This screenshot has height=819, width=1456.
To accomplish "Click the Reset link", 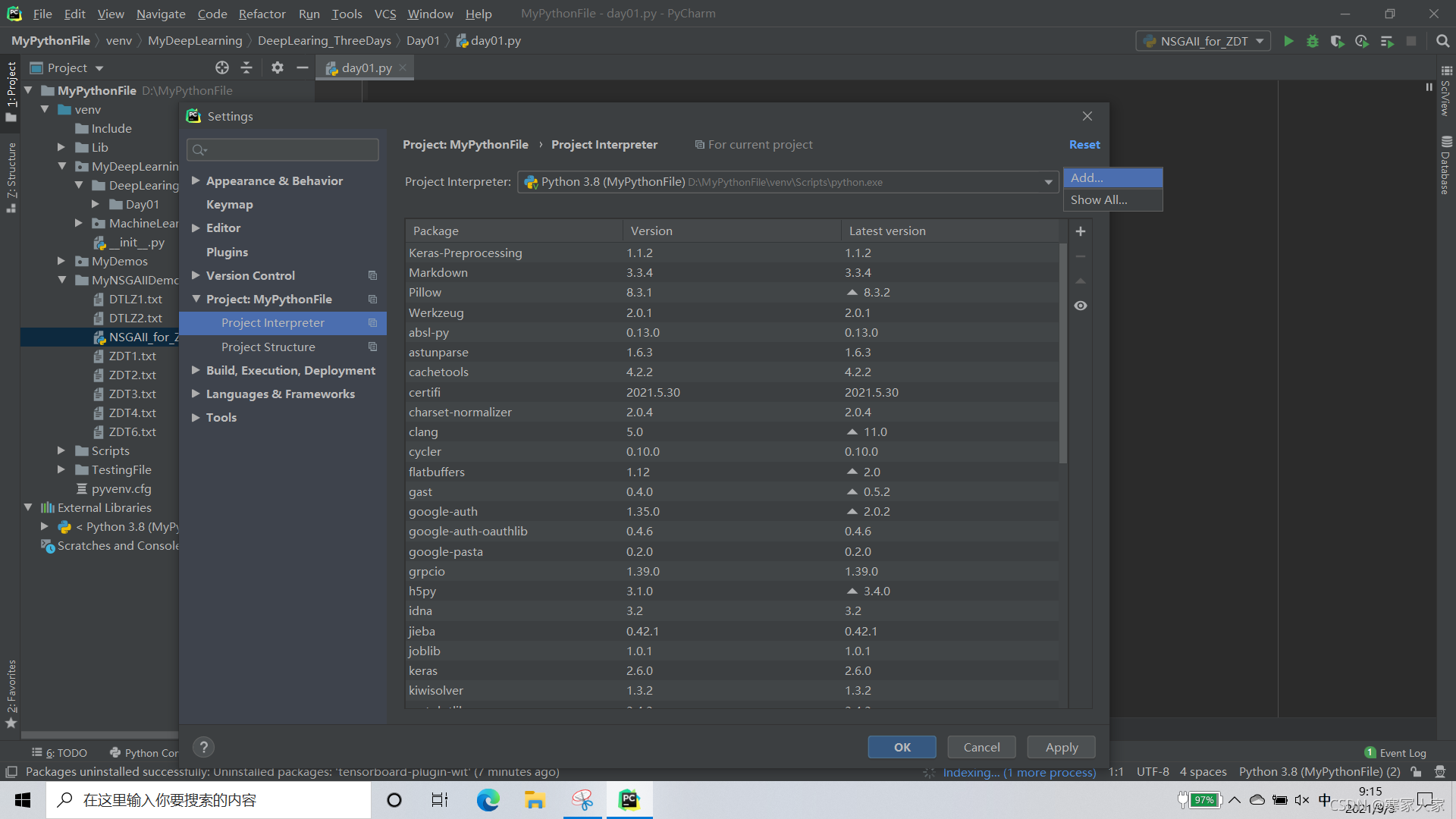I will click(x=1084, y=144).
